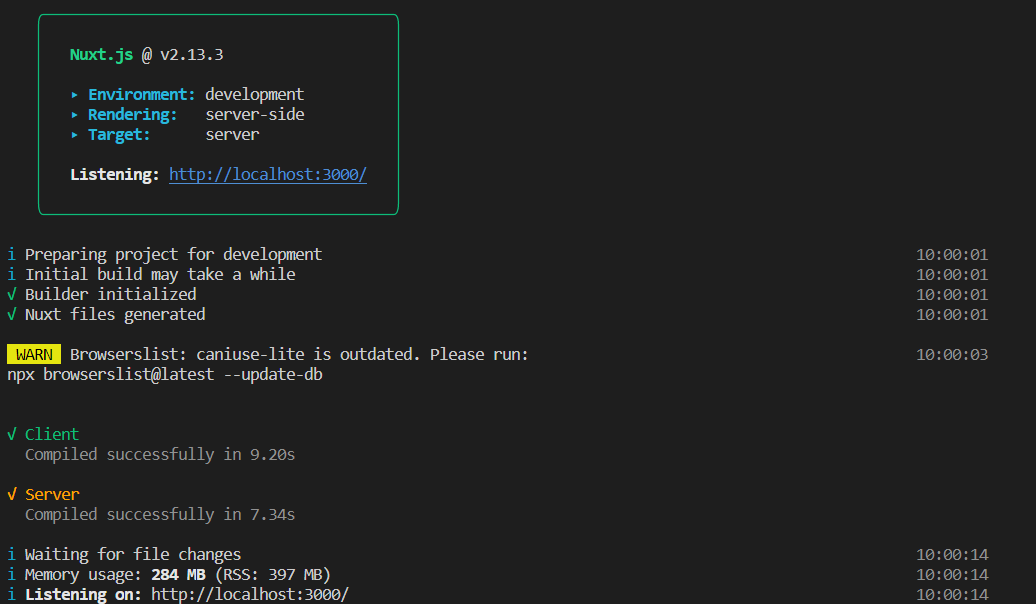Click the 10:00:03 timestamp on the warning line
This screenshot has height=604, width=1036.
click(951, 355)
